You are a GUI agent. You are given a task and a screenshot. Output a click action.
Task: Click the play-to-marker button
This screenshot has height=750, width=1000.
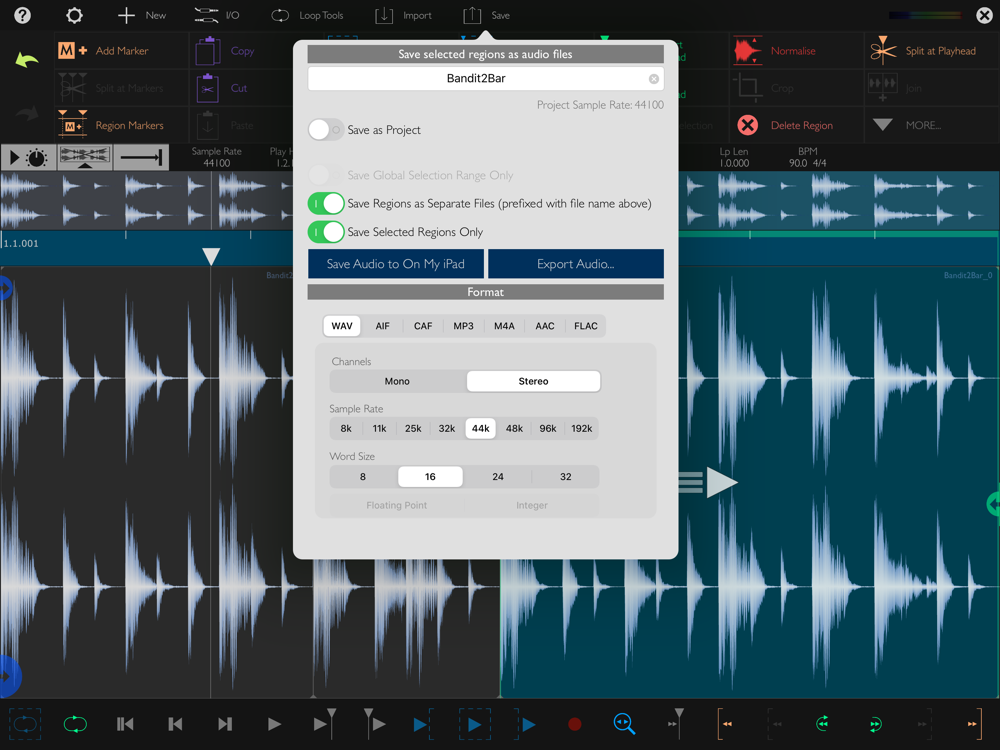coord(325,723)
